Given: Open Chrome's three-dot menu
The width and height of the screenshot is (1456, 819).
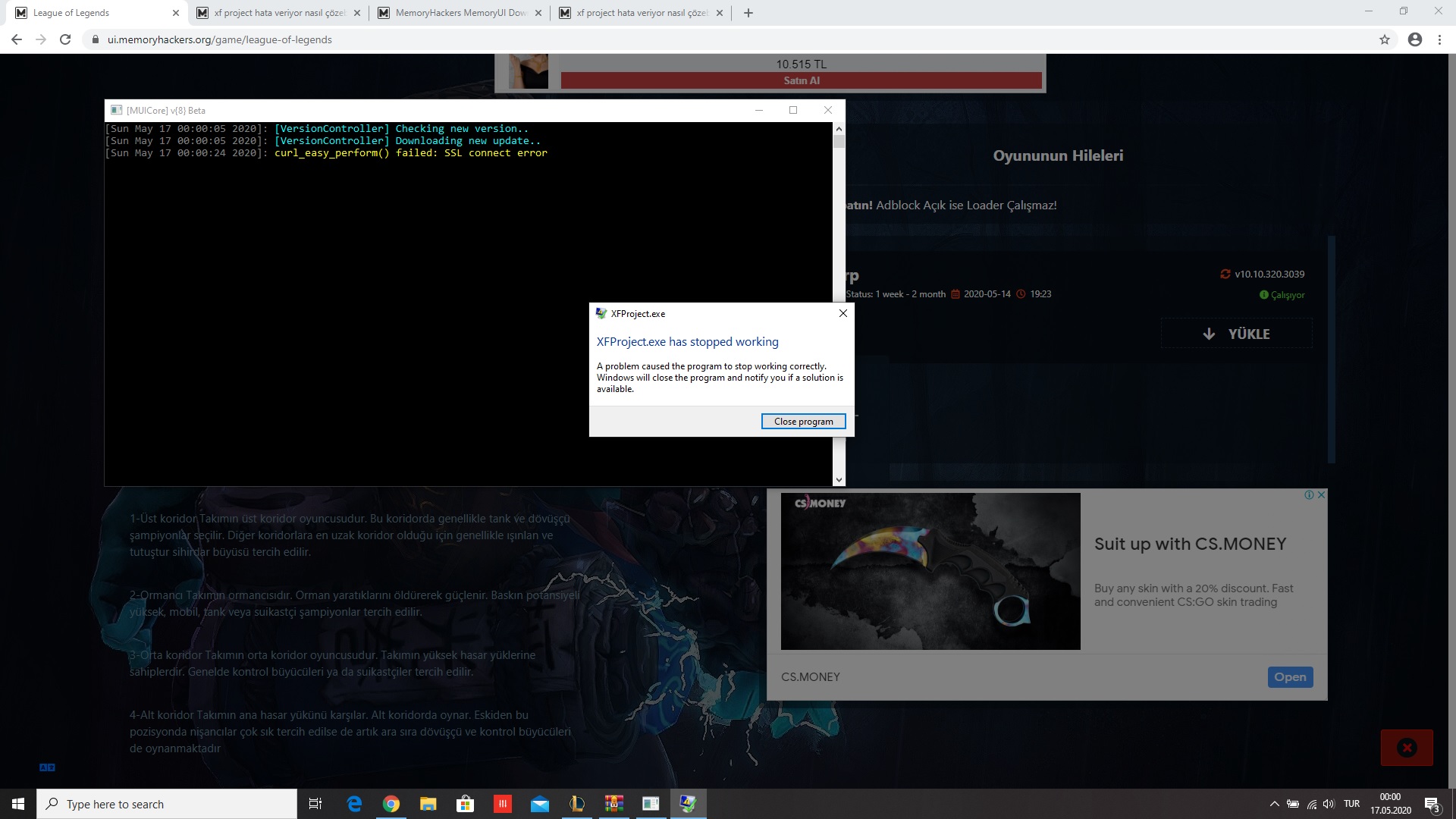Looking at the screenshot, I should click(1439, 39).
